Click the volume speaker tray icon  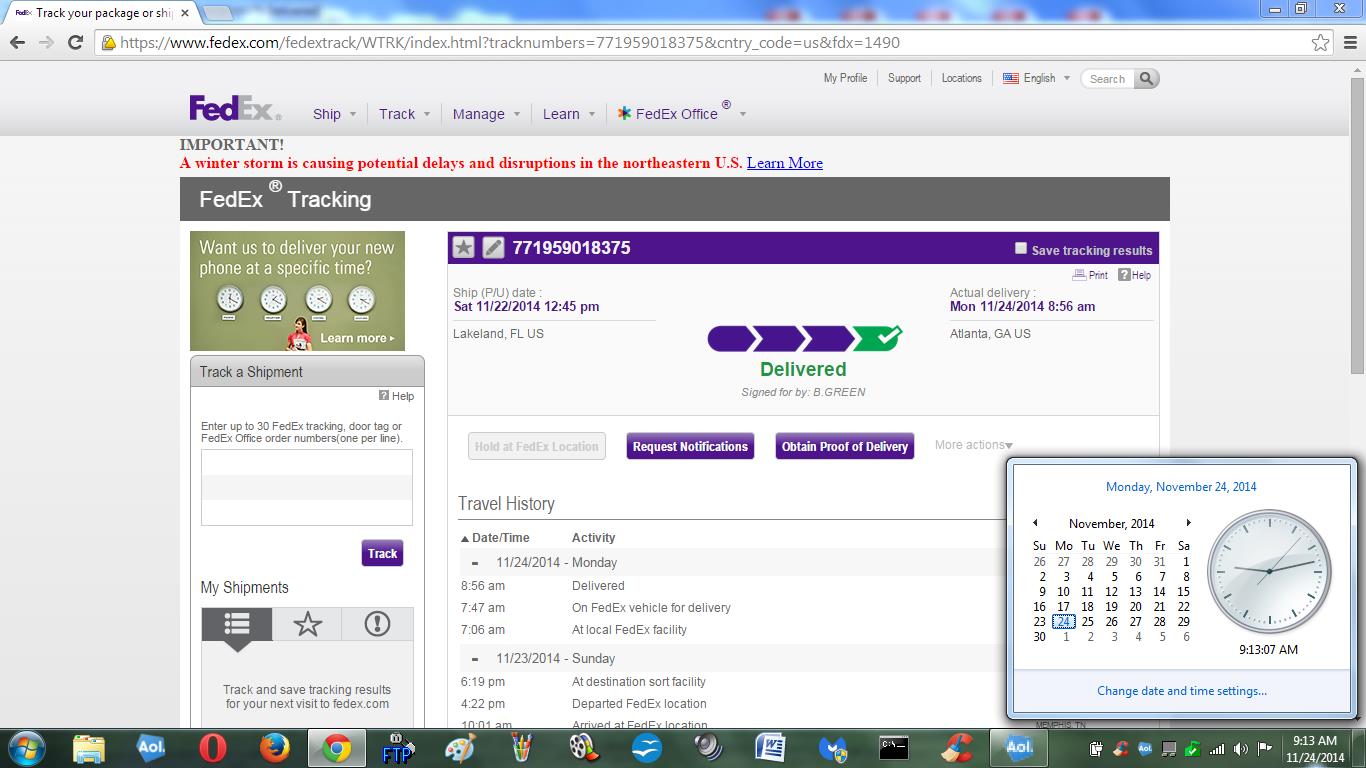pyautogui.click(x=1241, y=748)
